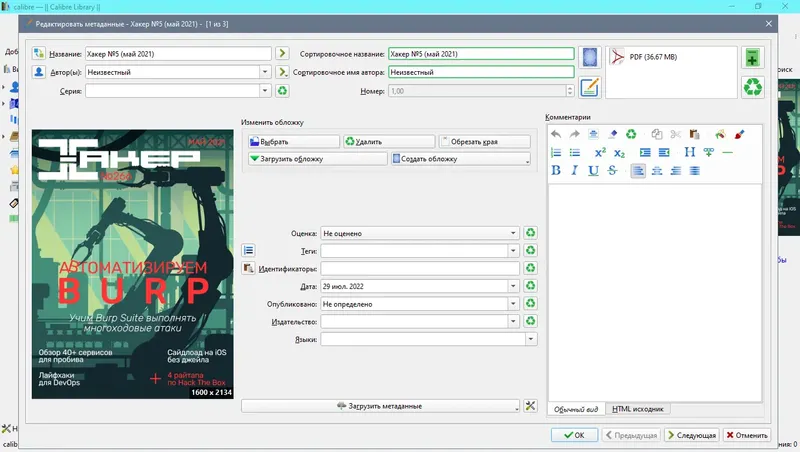Toggle bold formatting
Viewport: 800px width, 452px height.
(x=556, y=170)
